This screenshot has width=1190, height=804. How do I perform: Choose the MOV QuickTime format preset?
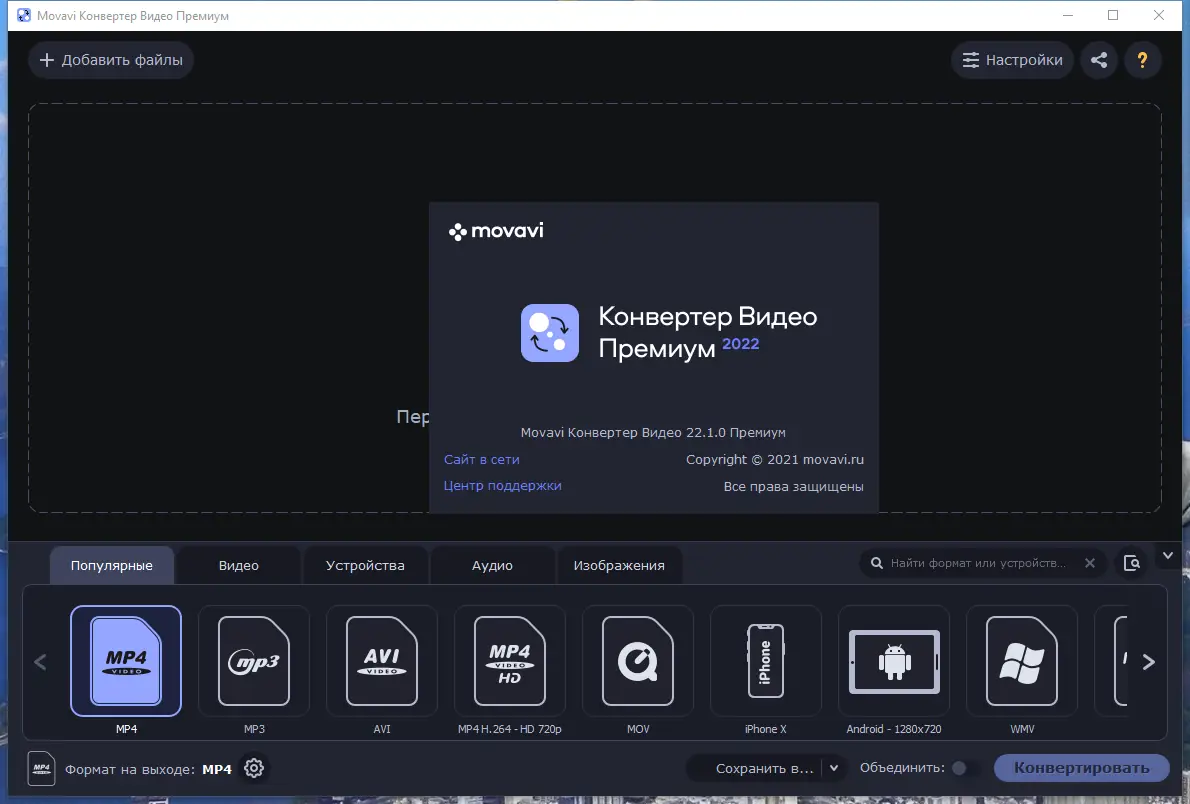click(x=637, y=661)
